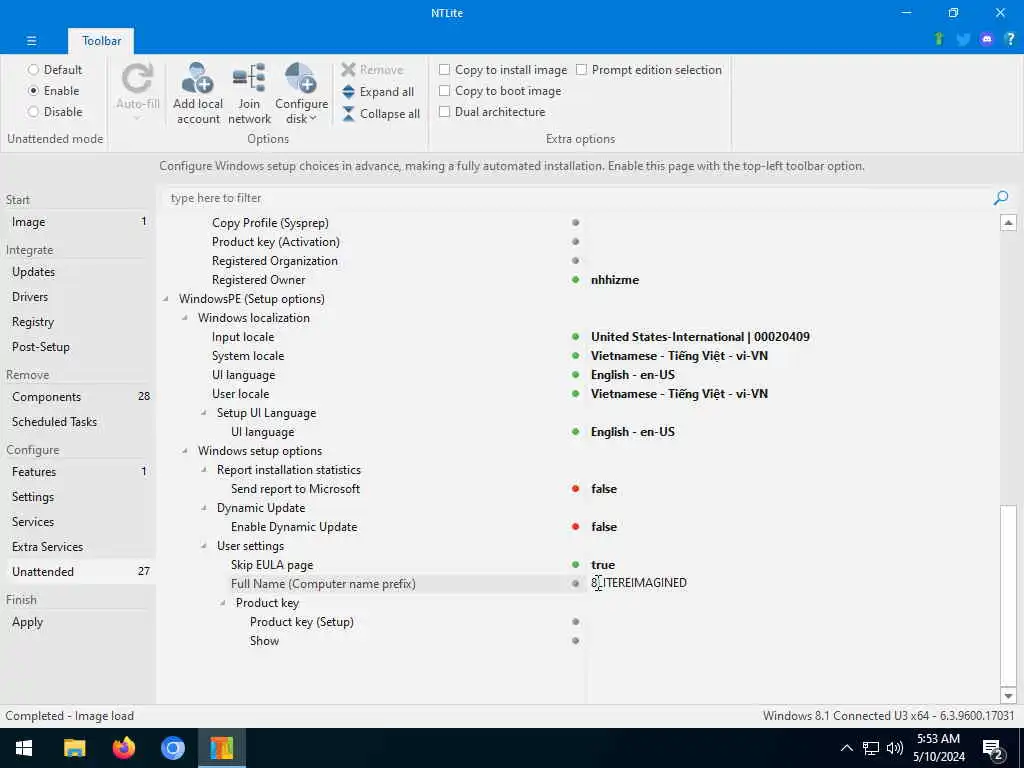Open the Image page in sidebar
1024x768 pixels.
[78, 222]
